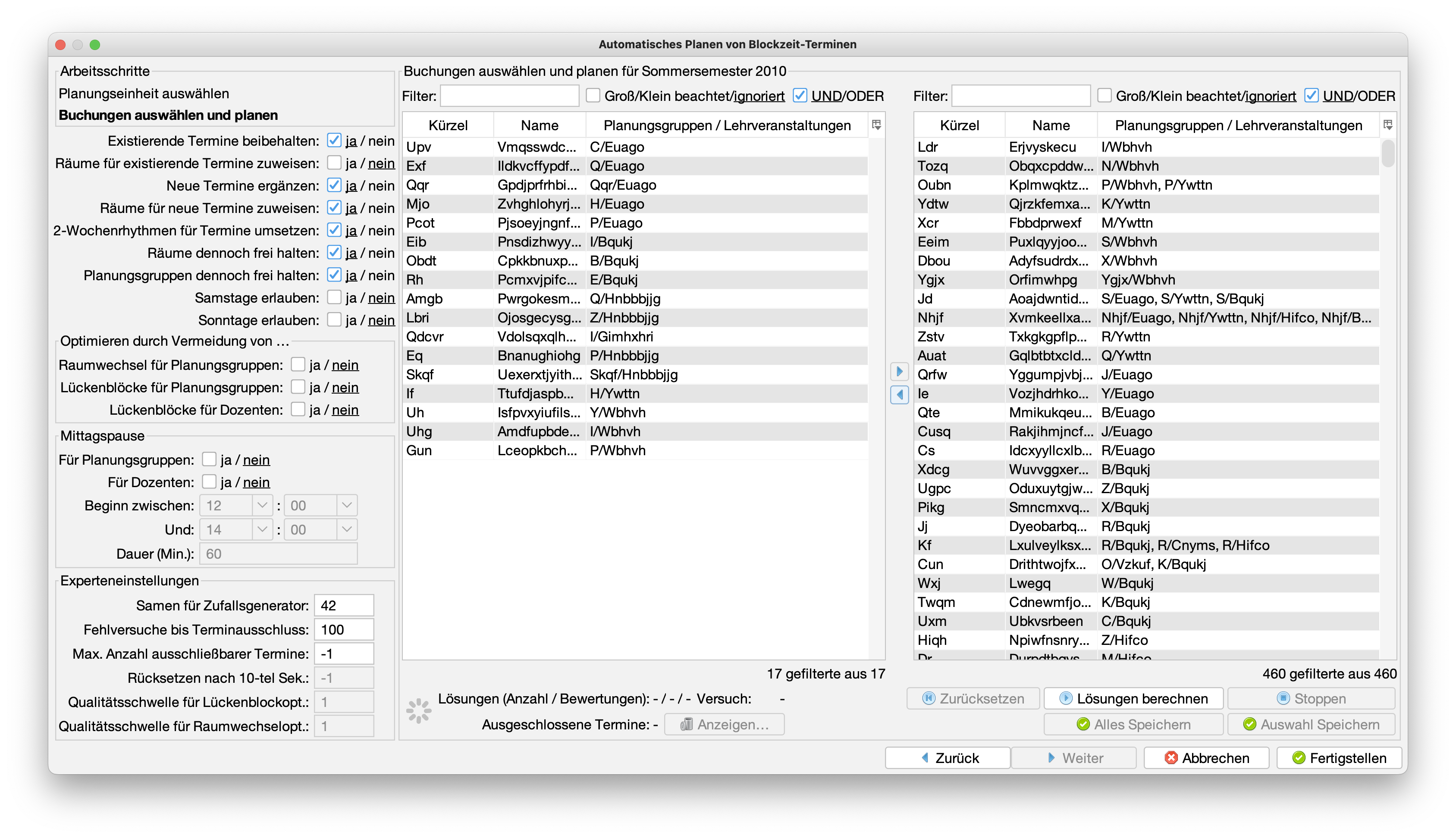Screen dimensions: 1456x838
Task: Open column config icon of left table
Action: [x=876, y=125]
